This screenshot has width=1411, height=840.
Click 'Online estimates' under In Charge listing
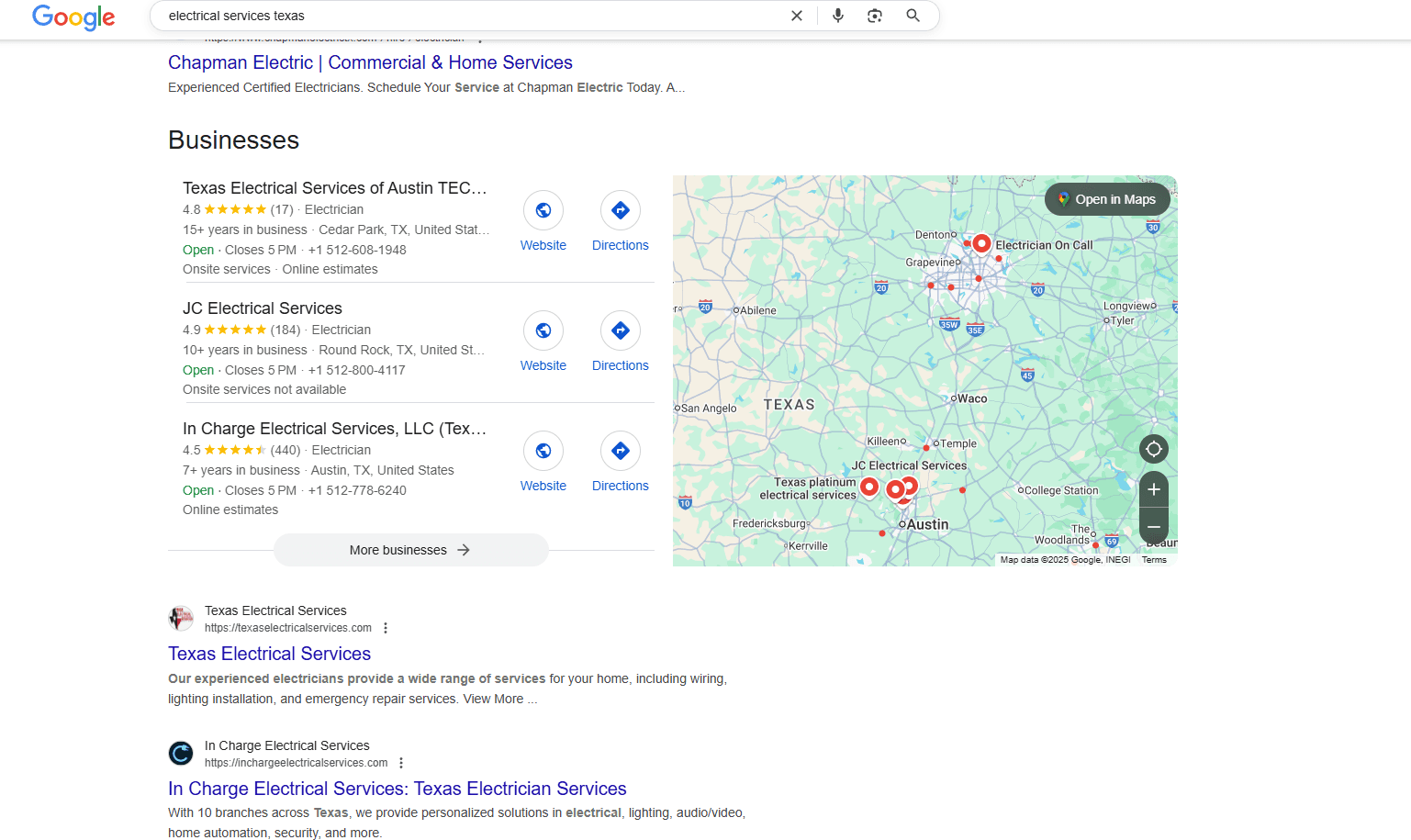230,510
